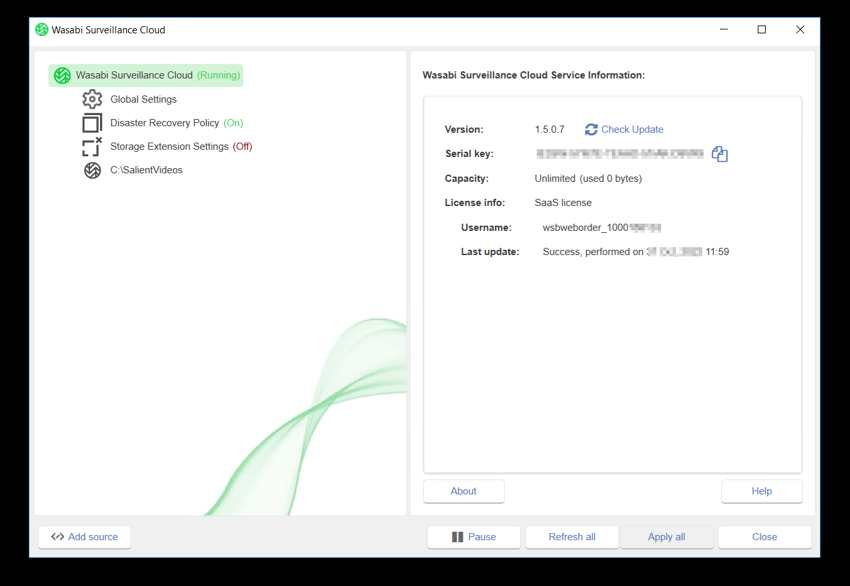The width and height of the screenshot is (850, 586).
Task: Click the Refresh all button
Action: tap(572, 537)
